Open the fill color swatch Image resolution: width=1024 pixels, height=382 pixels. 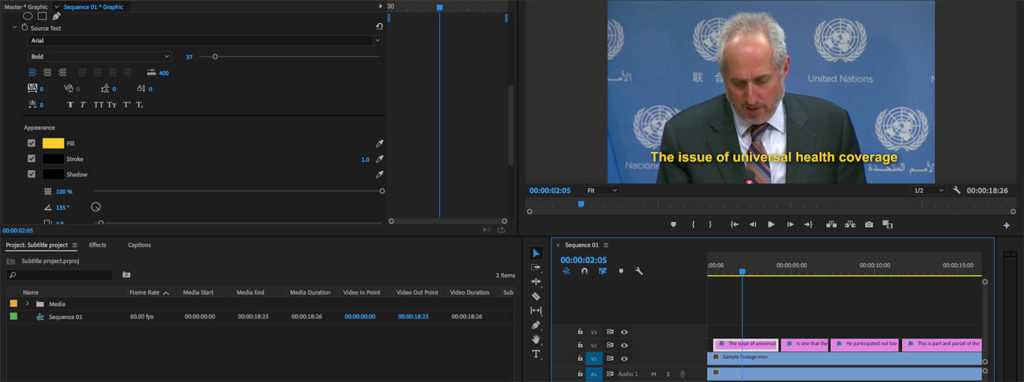click(54, 143)
